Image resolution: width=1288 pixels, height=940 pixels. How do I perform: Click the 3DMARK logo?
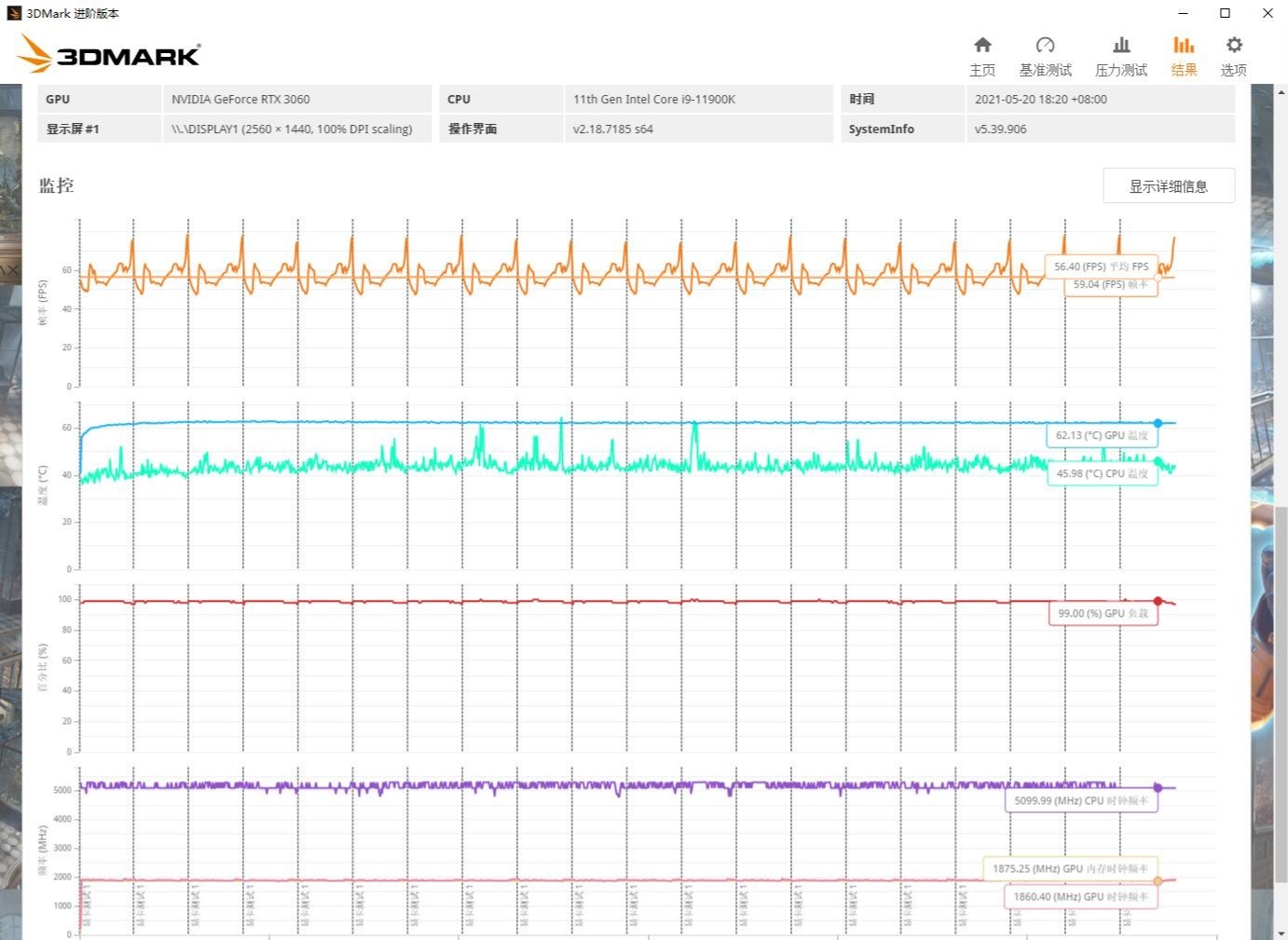109,54
